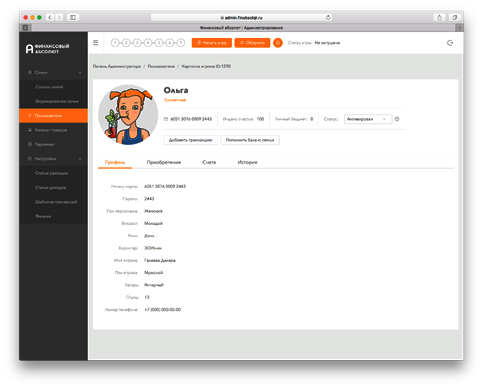Open 'Список семей' sidebar item
The image size is (483, 388).
tap(53, 87)
